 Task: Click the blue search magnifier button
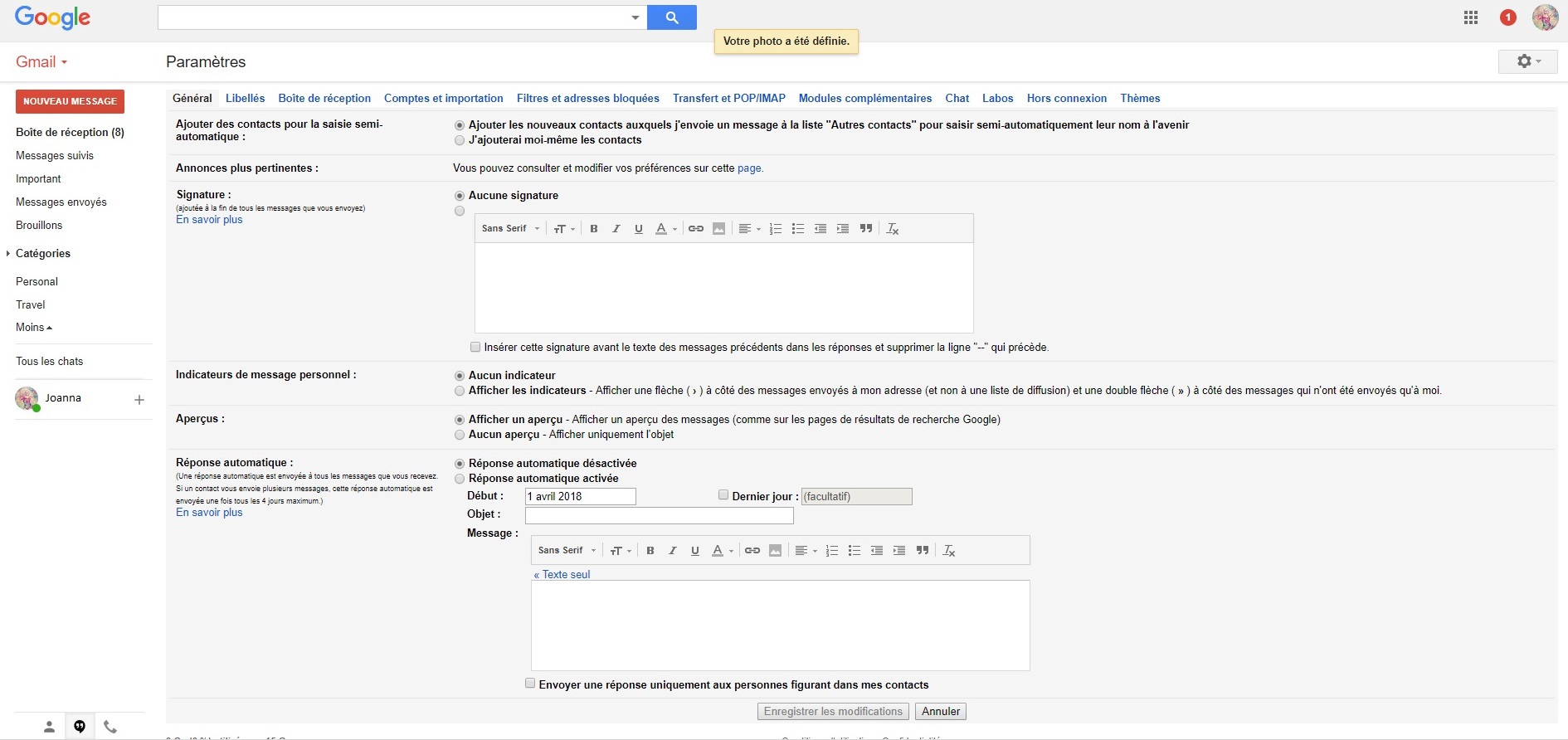tap(671, 17)
